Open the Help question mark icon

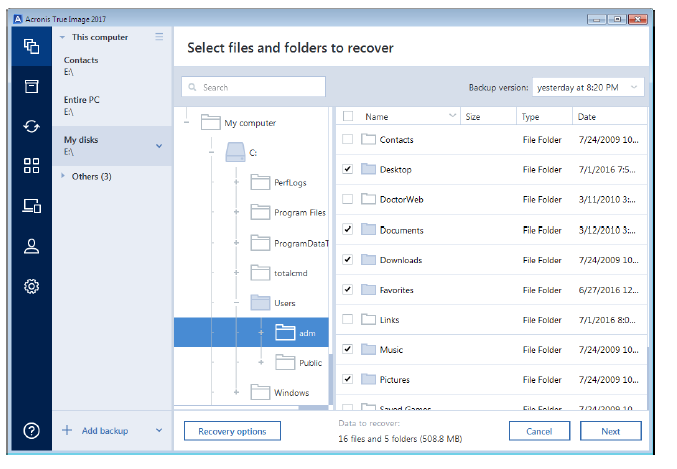32,431
